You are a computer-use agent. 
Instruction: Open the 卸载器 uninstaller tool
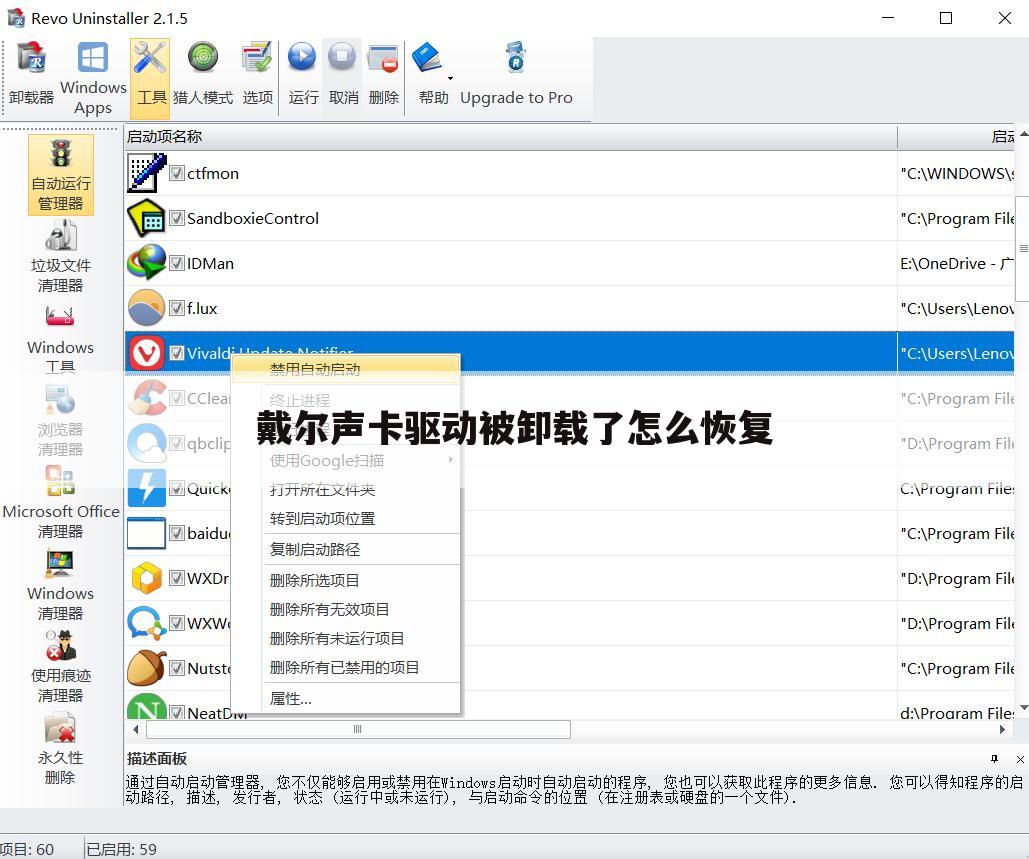pos(31,73)
